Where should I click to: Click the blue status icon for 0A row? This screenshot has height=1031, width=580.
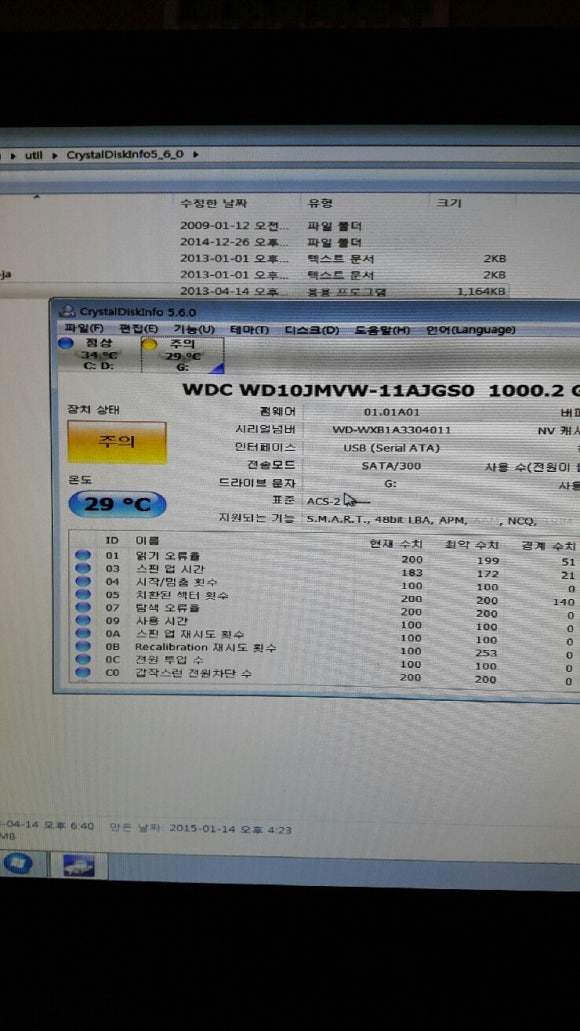(83, 633)
